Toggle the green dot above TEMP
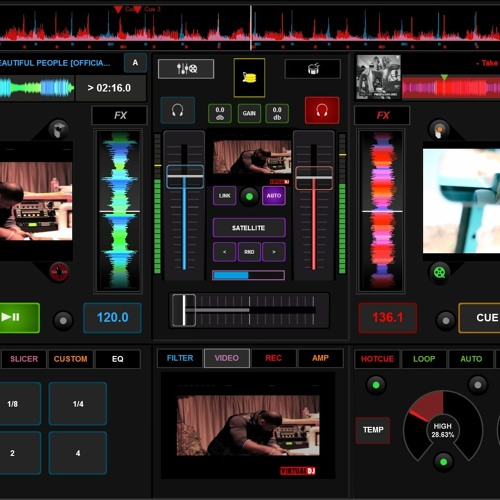 pos(376,385)
